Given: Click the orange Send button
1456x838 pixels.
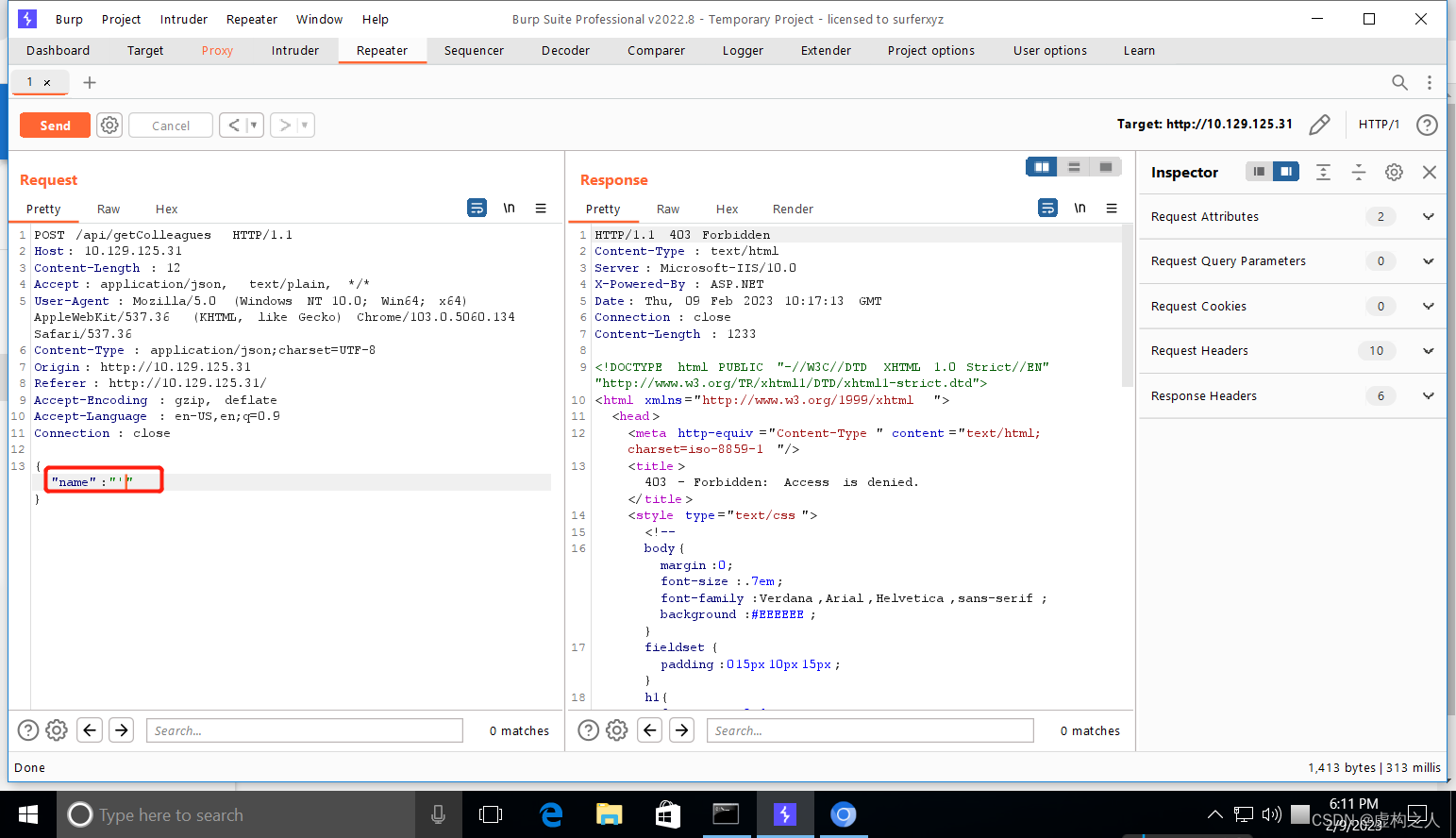Looking at the screenshot, I should point(55,126).
